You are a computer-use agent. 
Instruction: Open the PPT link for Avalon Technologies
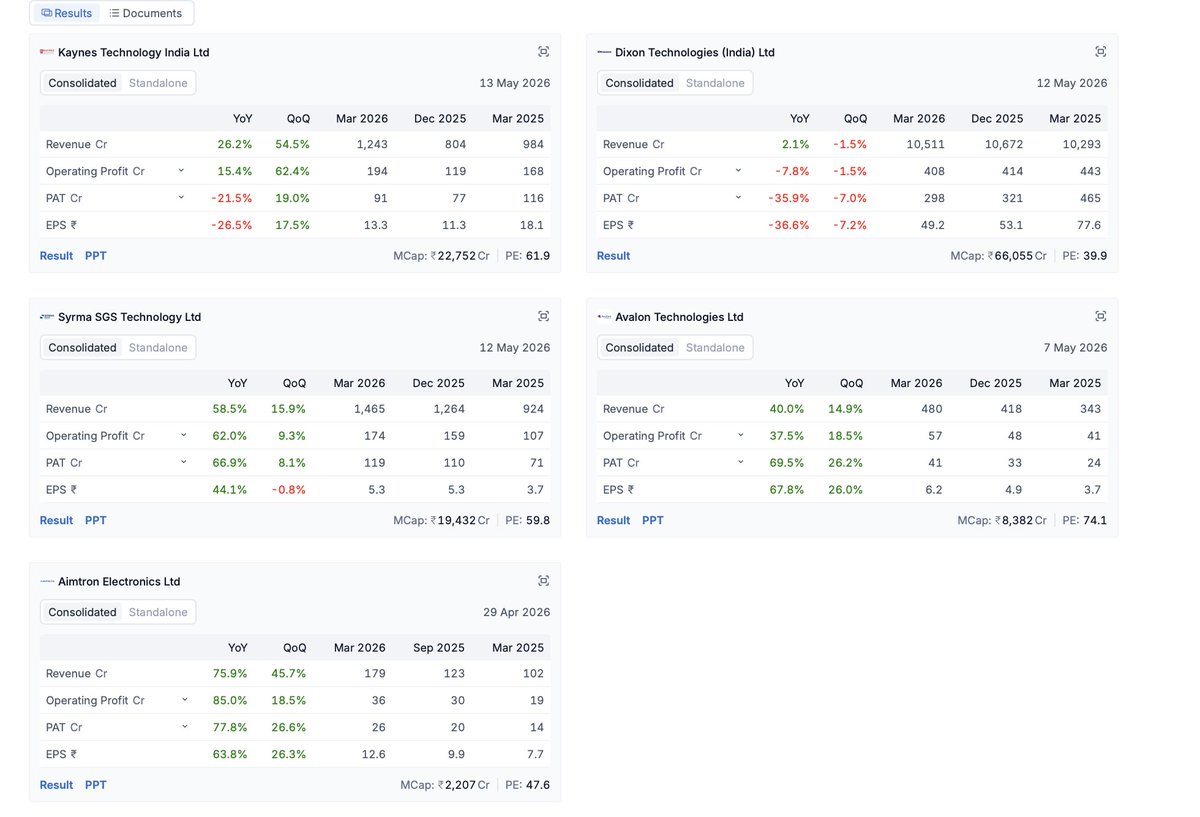[x=653, y=520]
